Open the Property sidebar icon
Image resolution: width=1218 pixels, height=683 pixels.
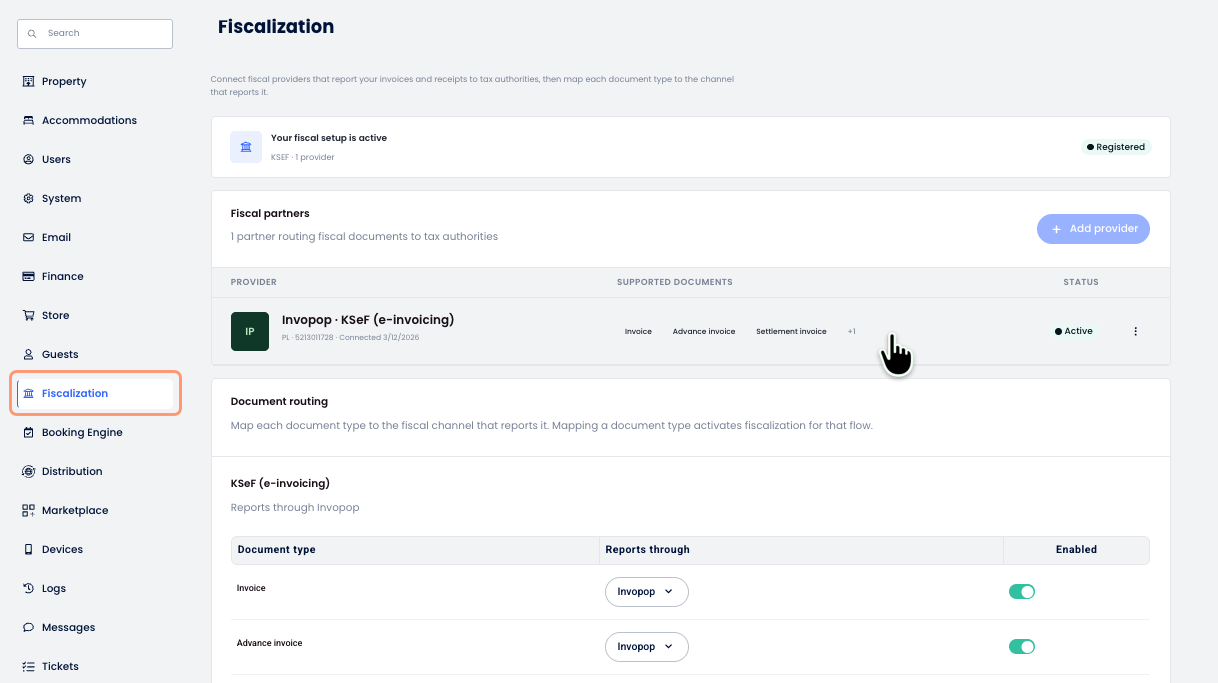pos(28,81)
